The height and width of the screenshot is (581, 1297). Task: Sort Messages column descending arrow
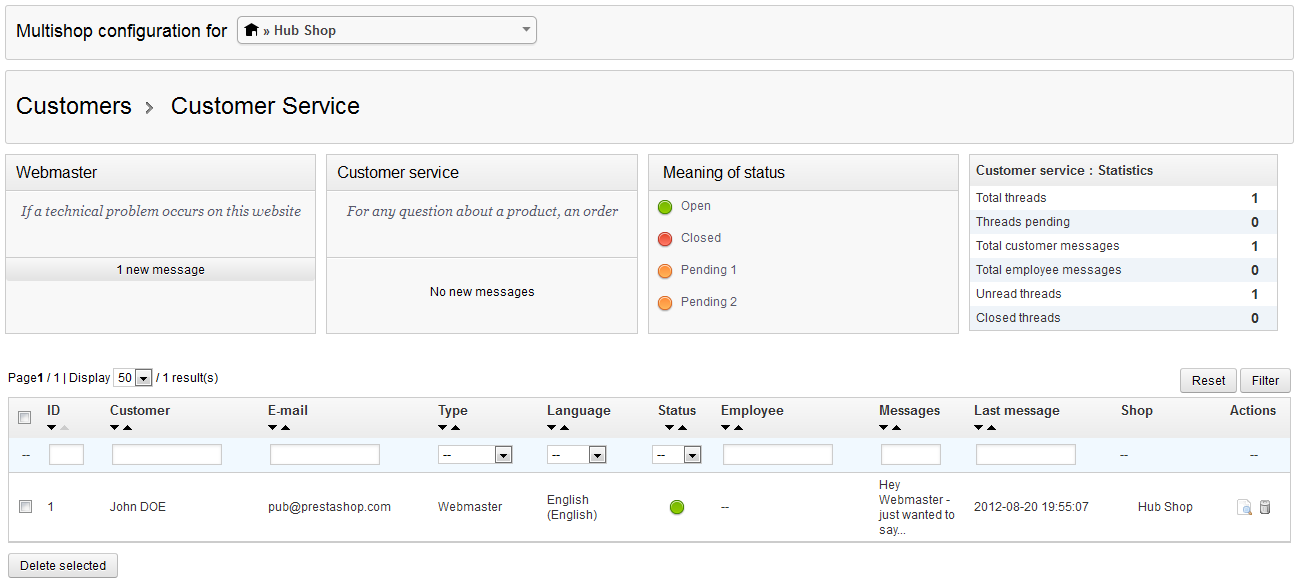point(885,428)
